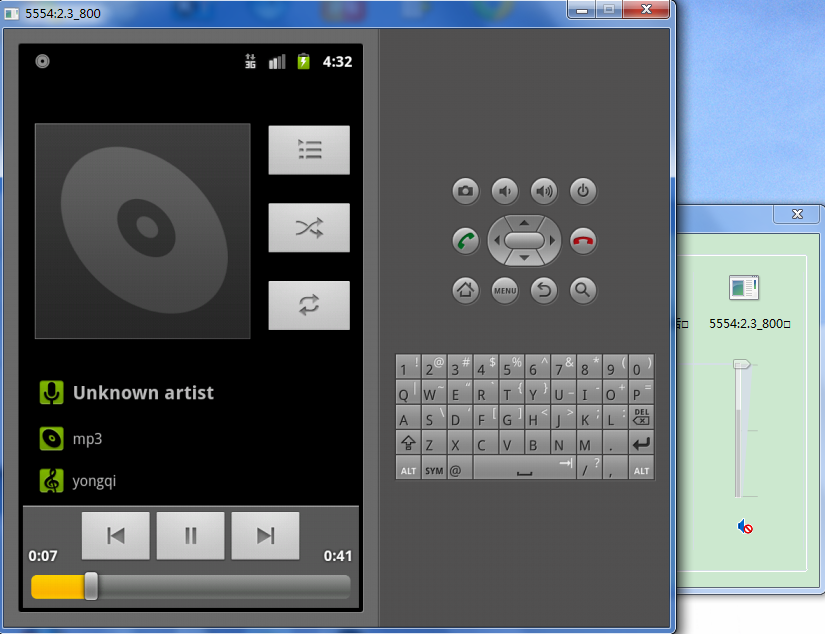
Task: Click the album art disc image
Action: (143, 231)
